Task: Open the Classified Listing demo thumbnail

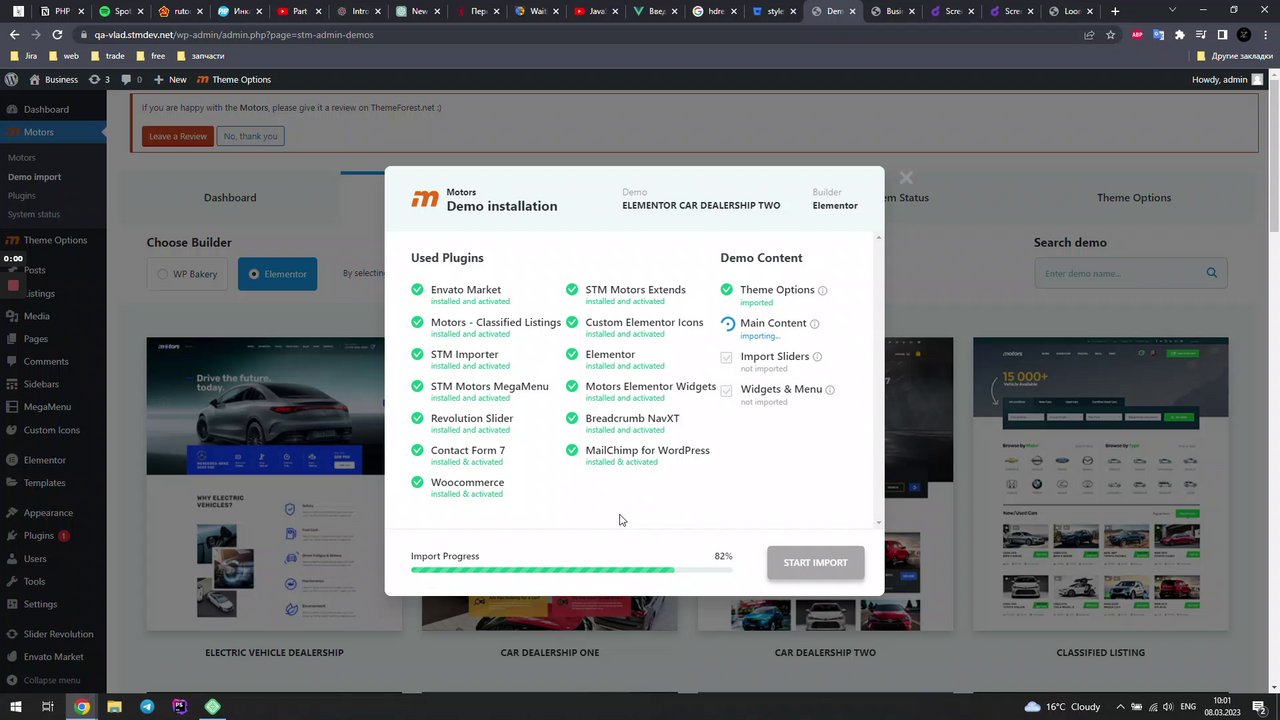Action: (1101, 484)
